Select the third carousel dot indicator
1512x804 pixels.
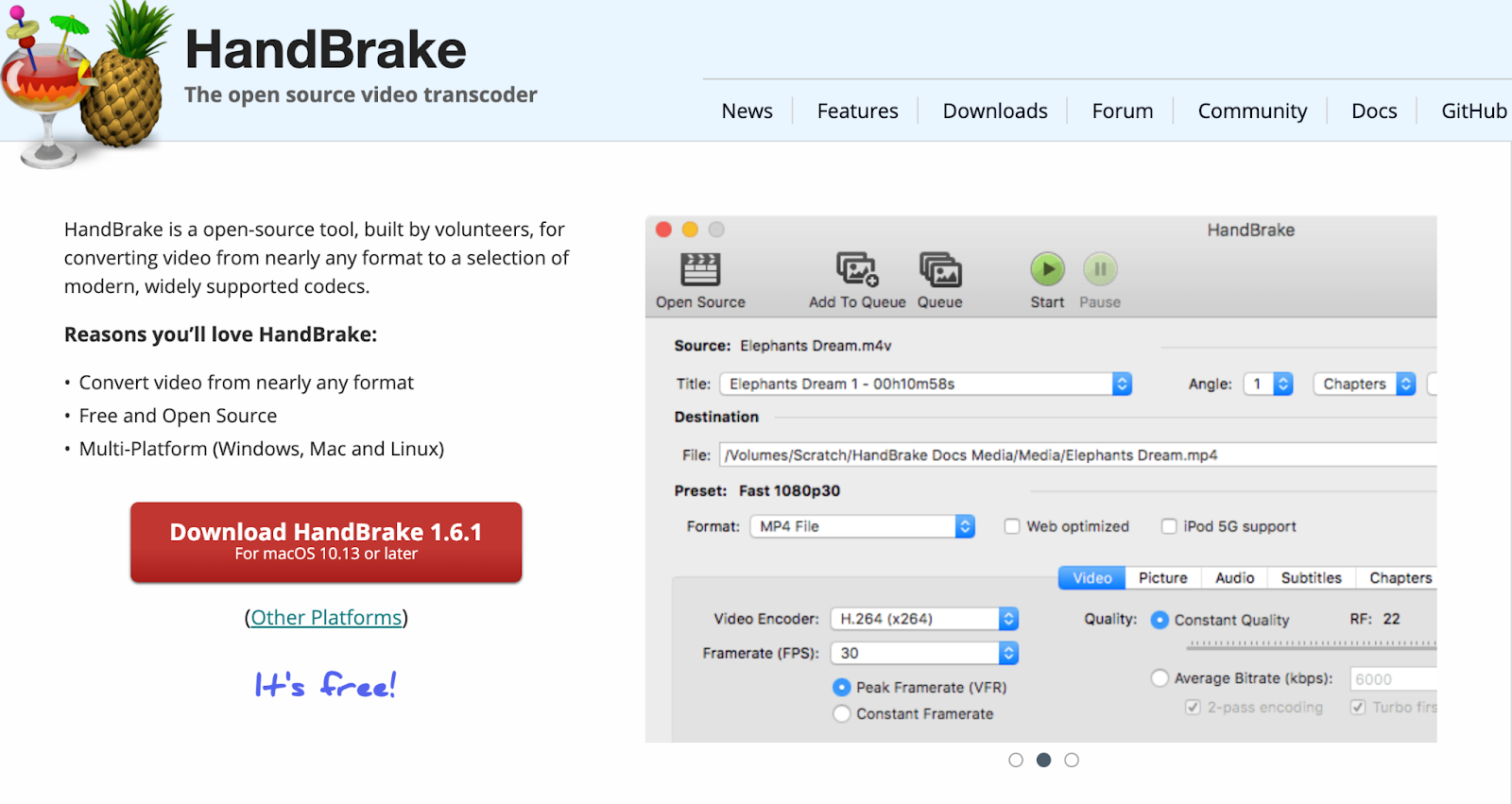(x=1072, y=761)
